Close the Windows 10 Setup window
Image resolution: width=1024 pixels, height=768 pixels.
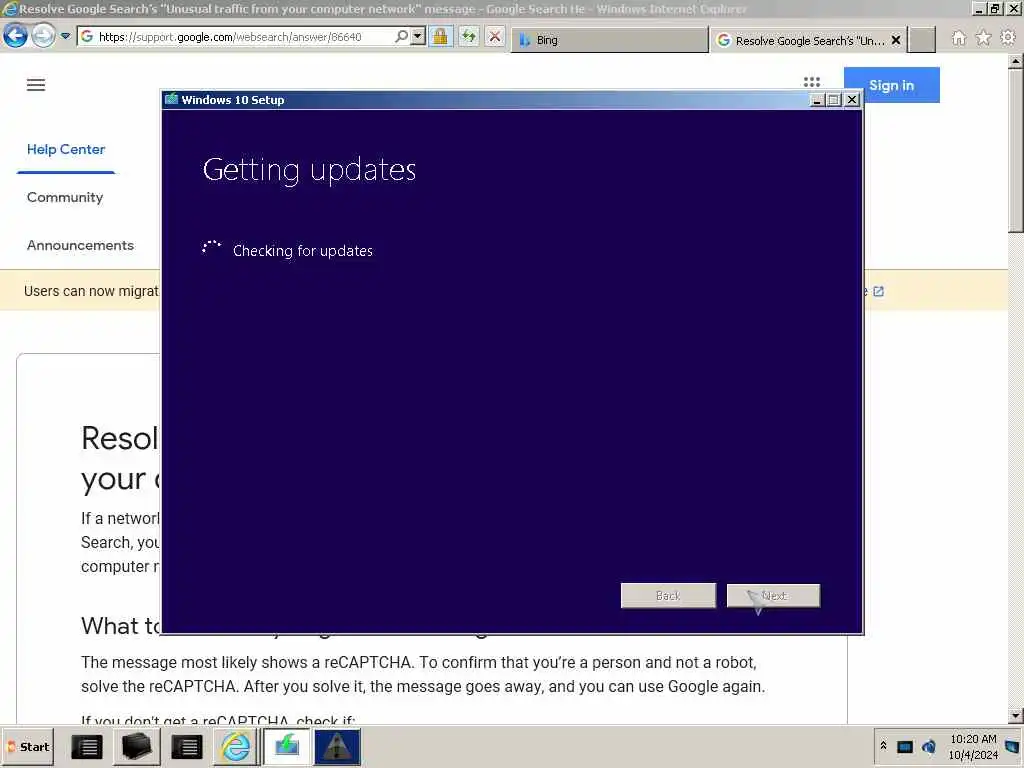coord(852,100)
